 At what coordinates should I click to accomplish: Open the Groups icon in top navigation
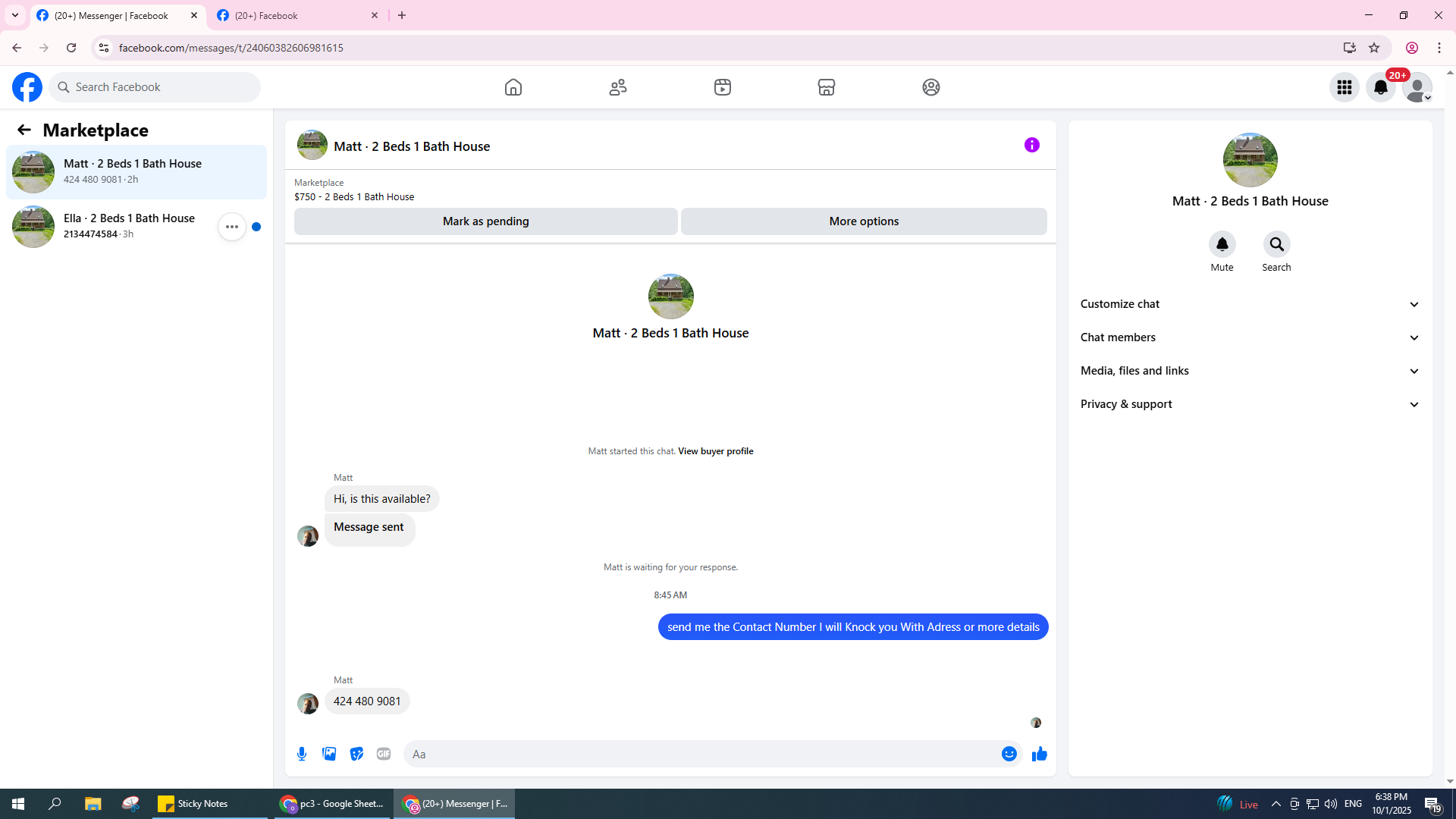tap(931, 87)
